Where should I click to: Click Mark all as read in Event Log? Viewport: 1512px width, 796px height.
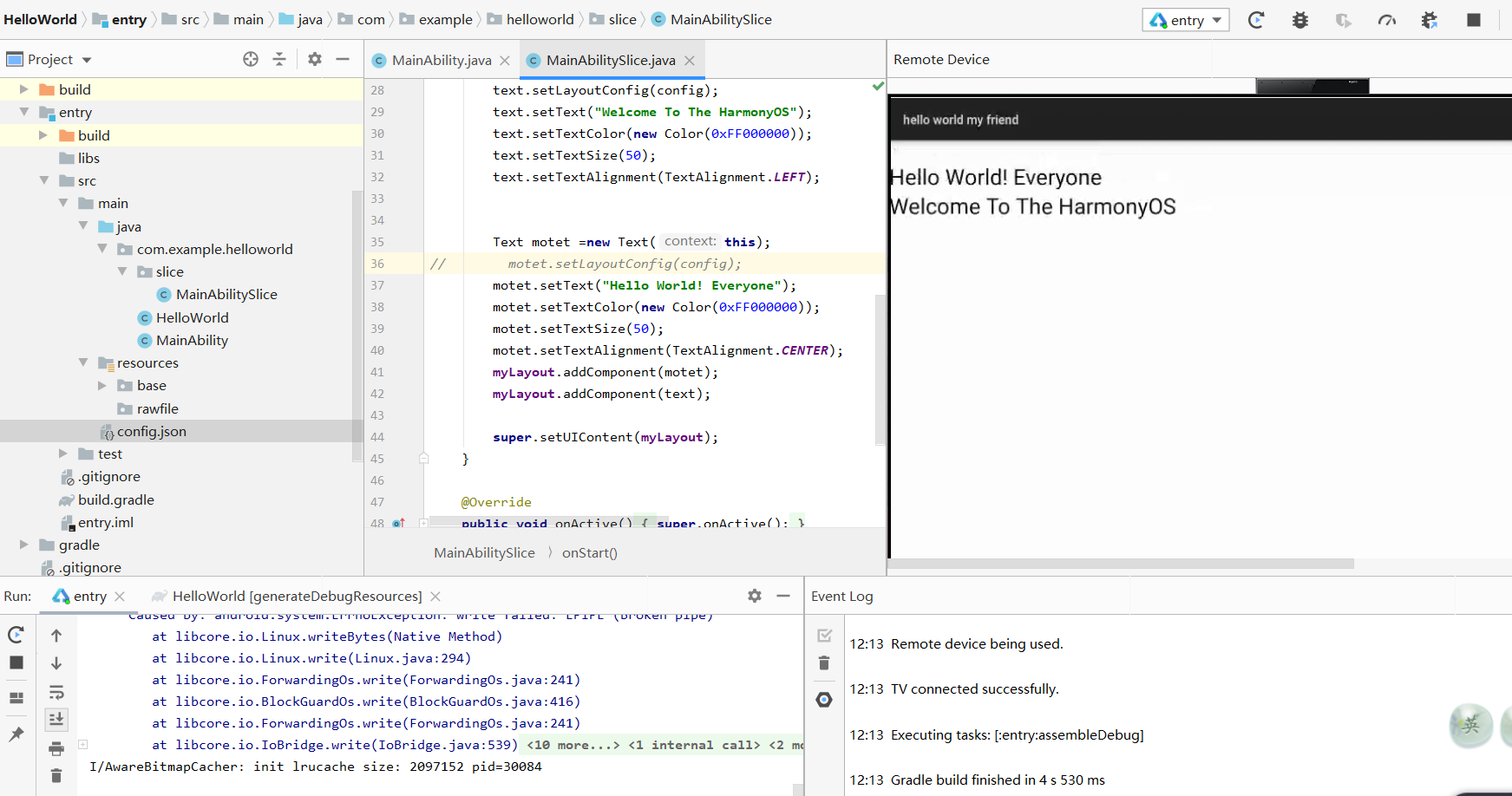click(x=824, y=636)
